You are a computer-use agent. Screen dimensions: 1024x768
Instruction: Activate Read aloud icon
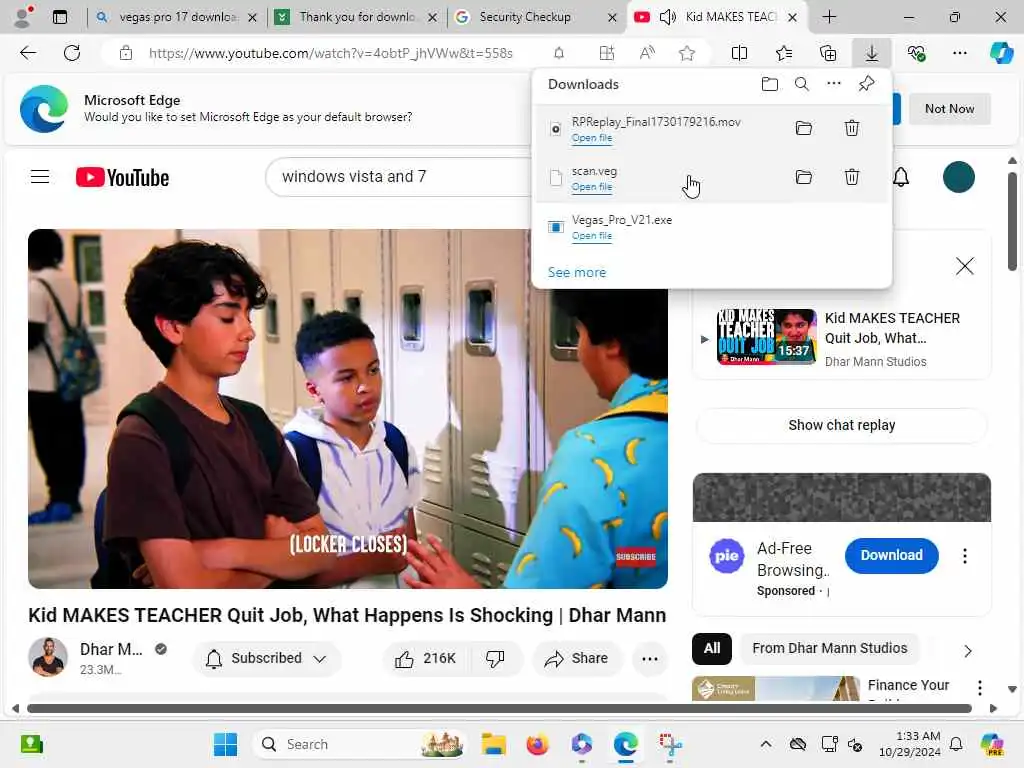point(647,53)
